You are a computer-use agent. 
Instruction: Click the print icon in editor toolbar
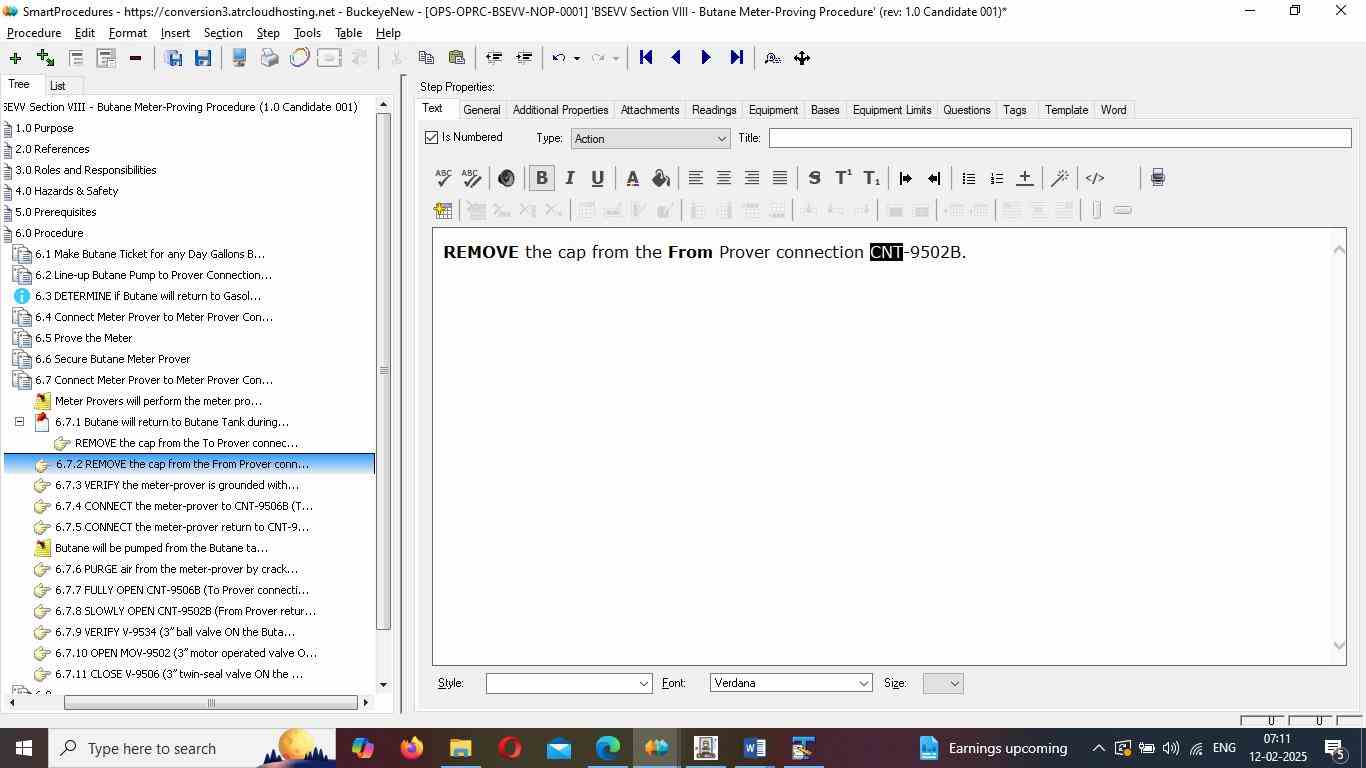click(1157, 178)
